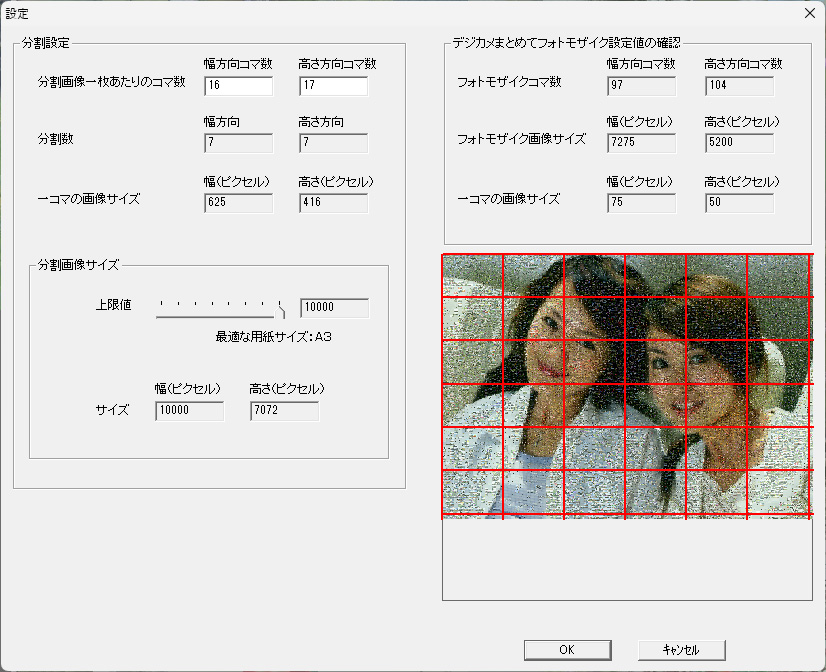The width and height of the screenshot is (826, 672).
Task: Click the mosaic frame height field showing 50
Action: [x=739, y=203]
